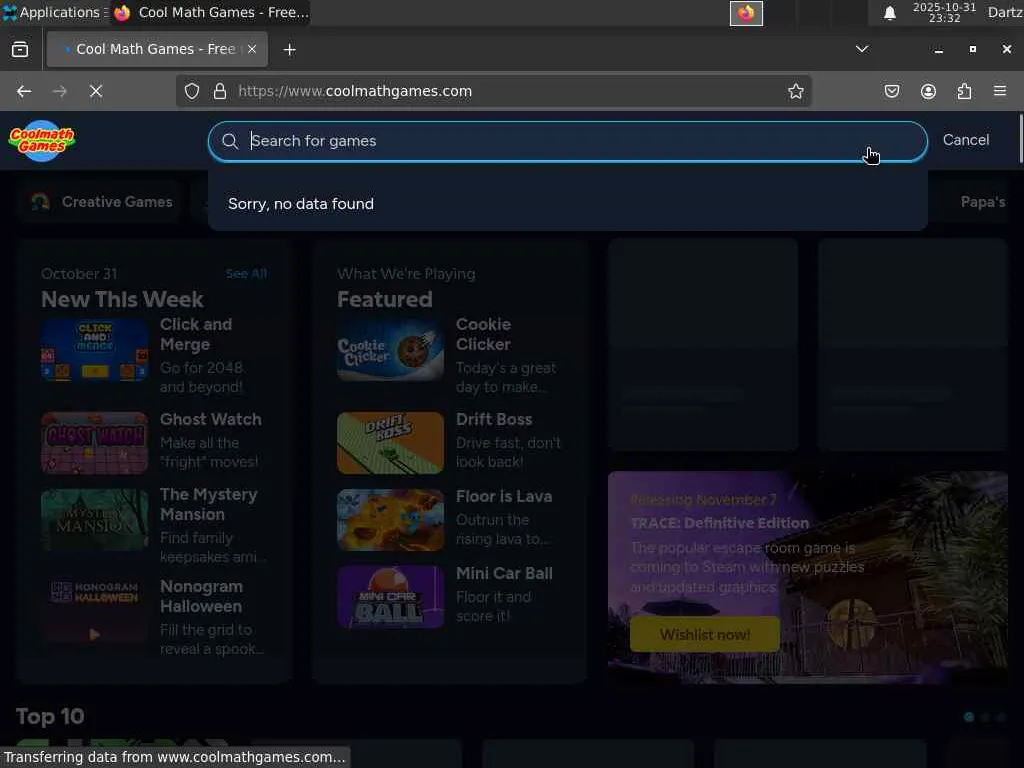Screen dimensions: 1024x768
Task: Click the Firefox workspace thumbnail in panel
Action: (746, 13)
